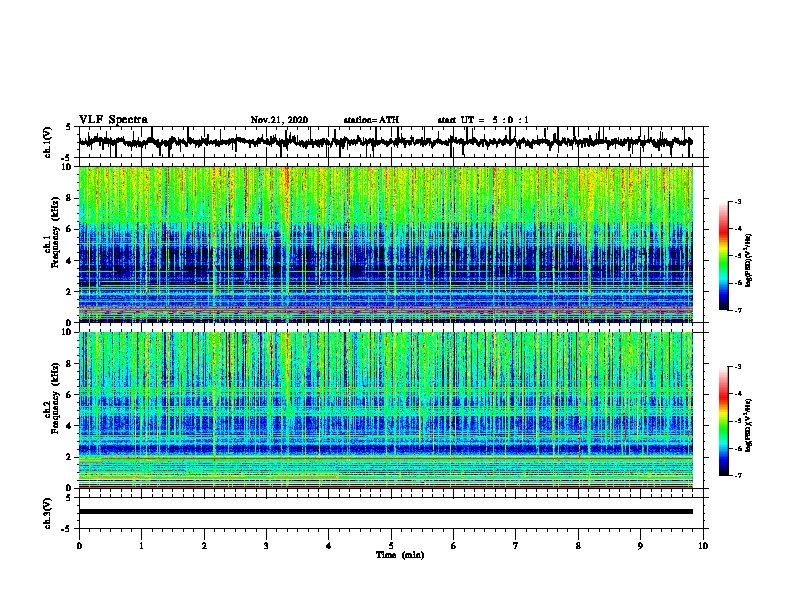
Task: Click the ch.3 black voltage bar
Action: point(386,512)
